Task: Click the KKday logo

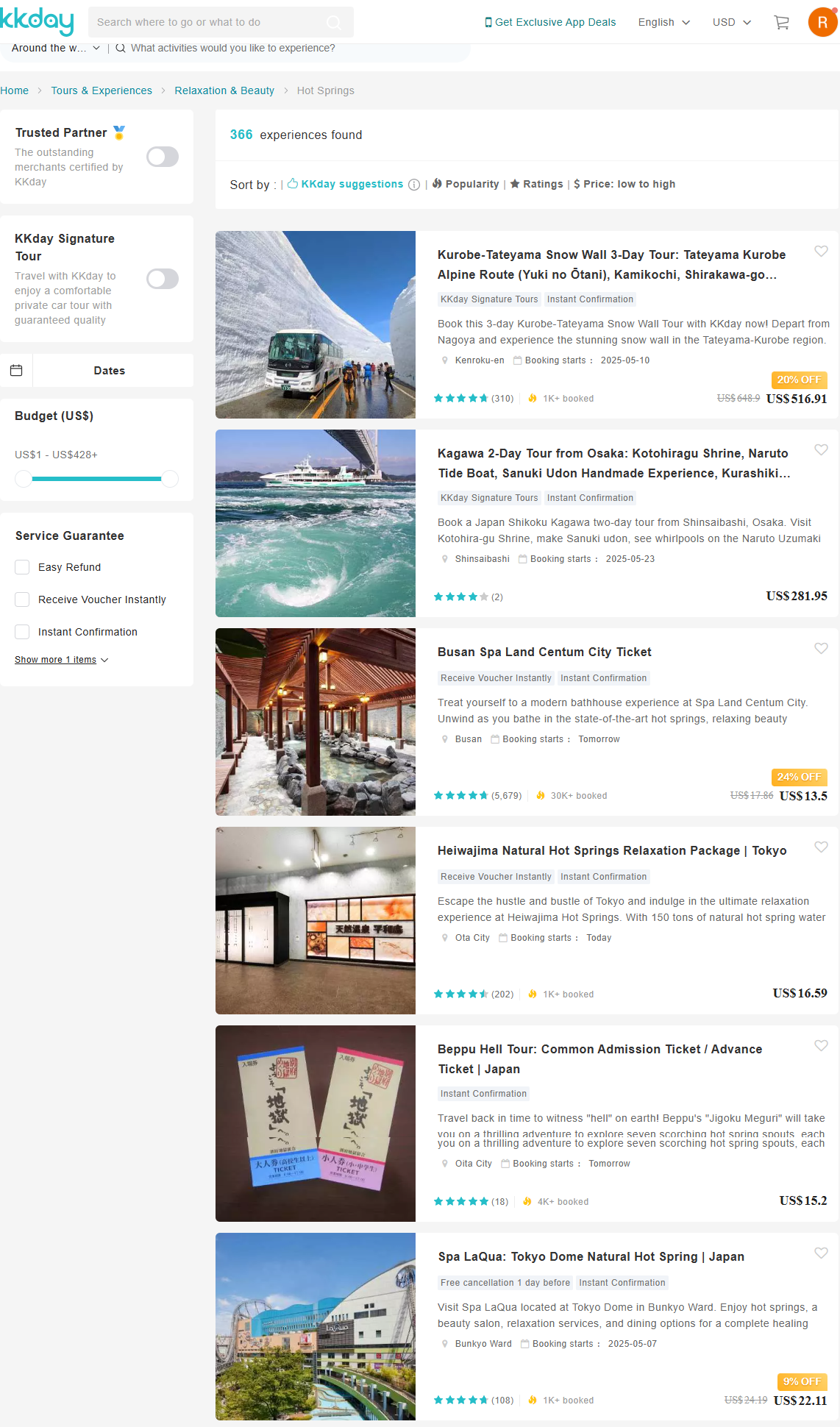Action: pos(37,21)
